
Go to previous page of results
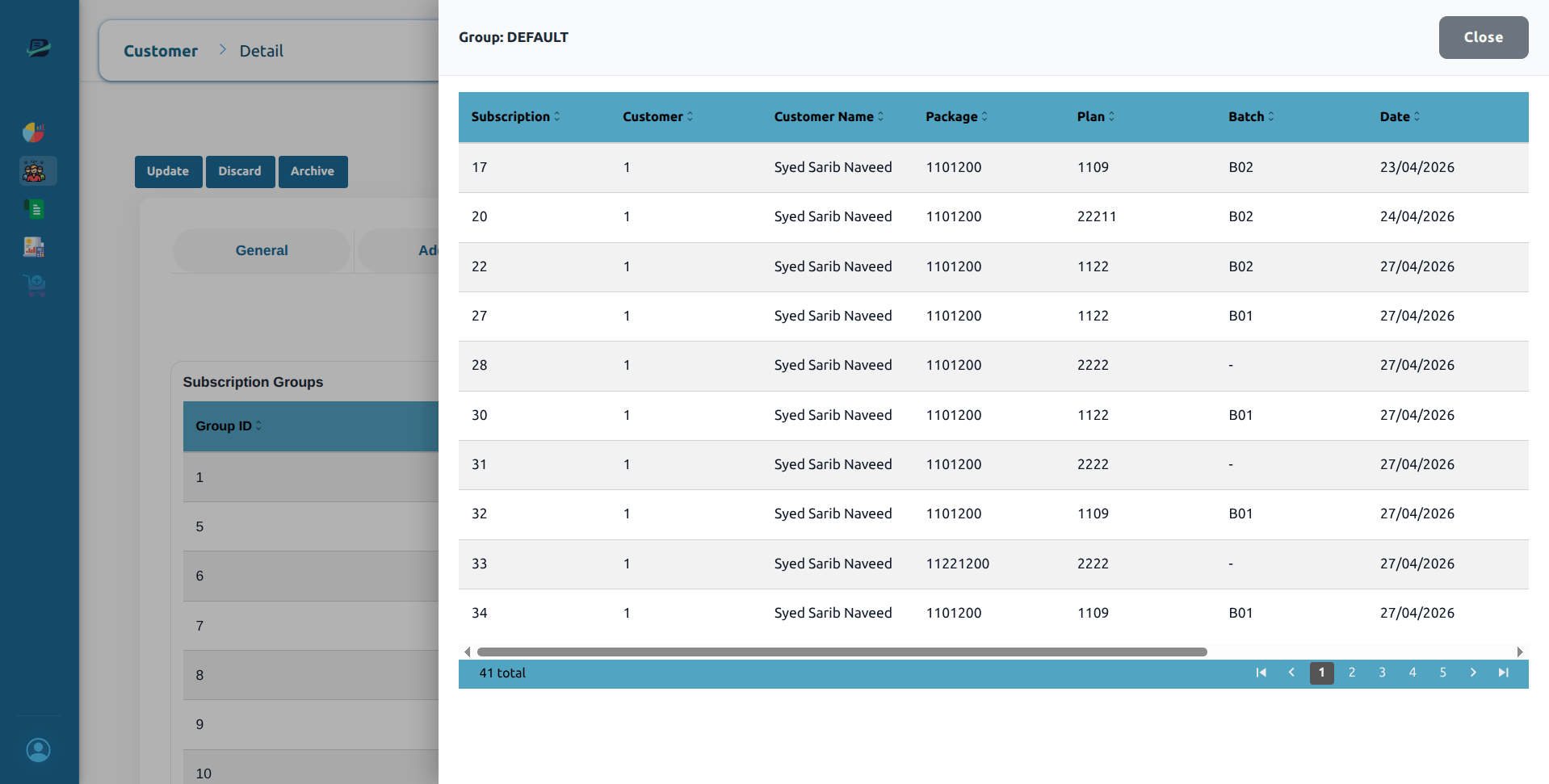coord(1291,673)
